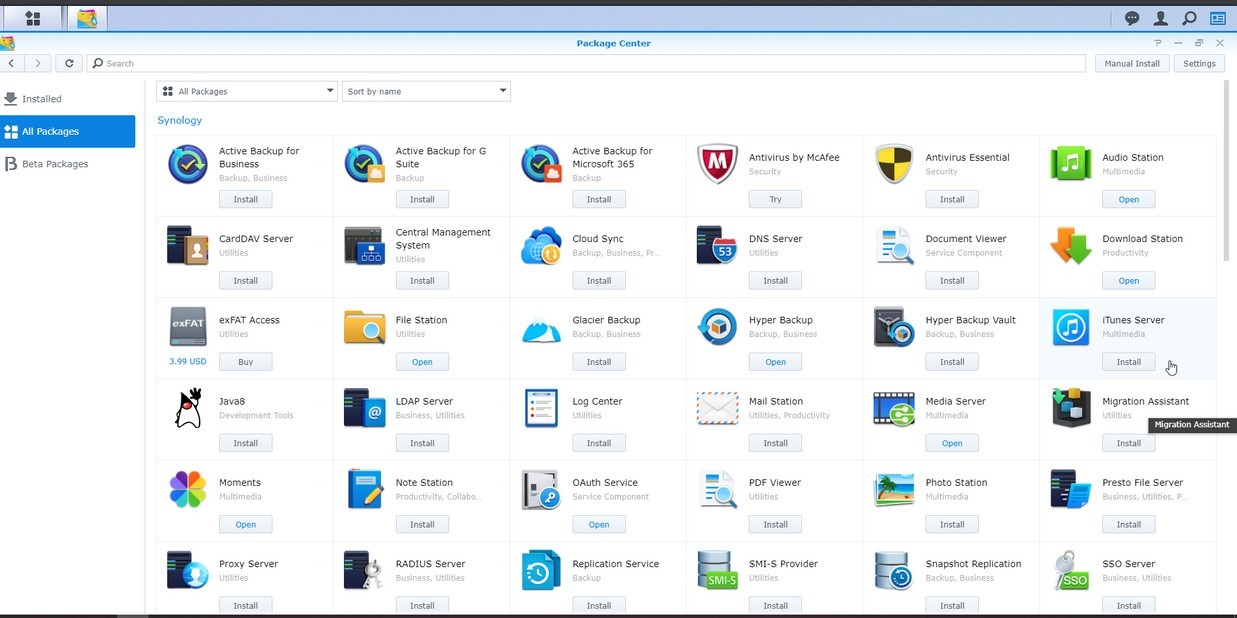Image resolution: width=1237 pixels, height=618 pixels.
Task: Open the Sort by name dropdown
Action: (x=426, y=91)
